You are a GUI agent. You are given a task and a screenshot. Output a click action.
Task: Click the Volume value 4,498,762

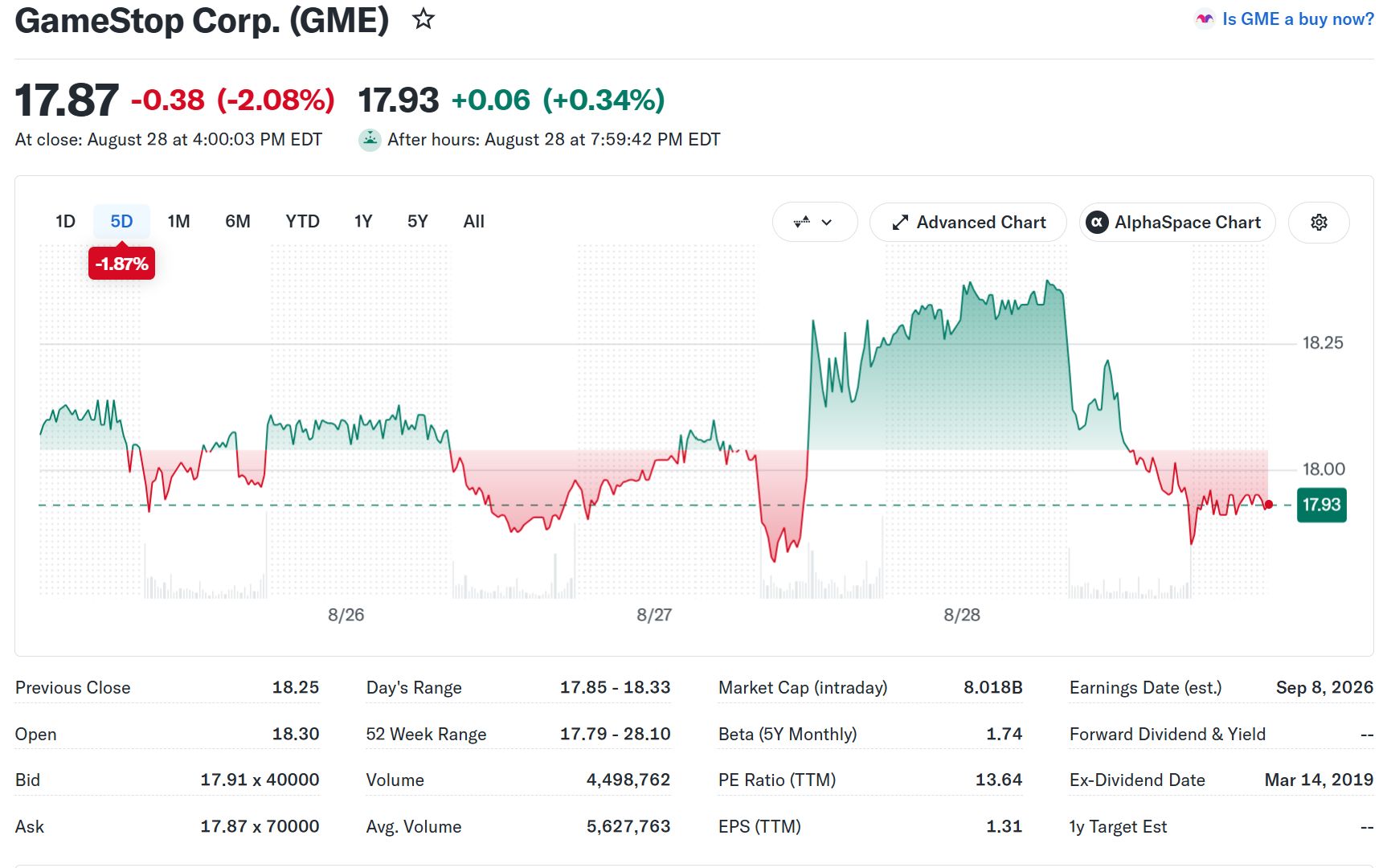point(628,780)
